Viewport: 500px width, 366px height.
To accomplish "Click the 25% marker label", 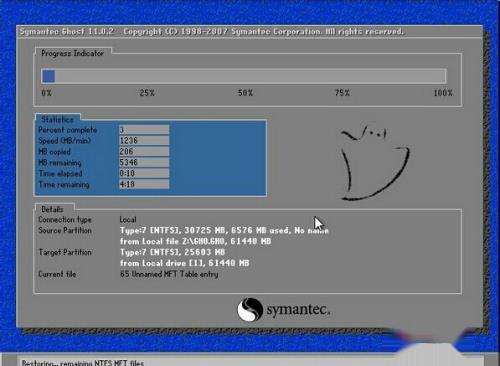I will [x=147, y=93].
